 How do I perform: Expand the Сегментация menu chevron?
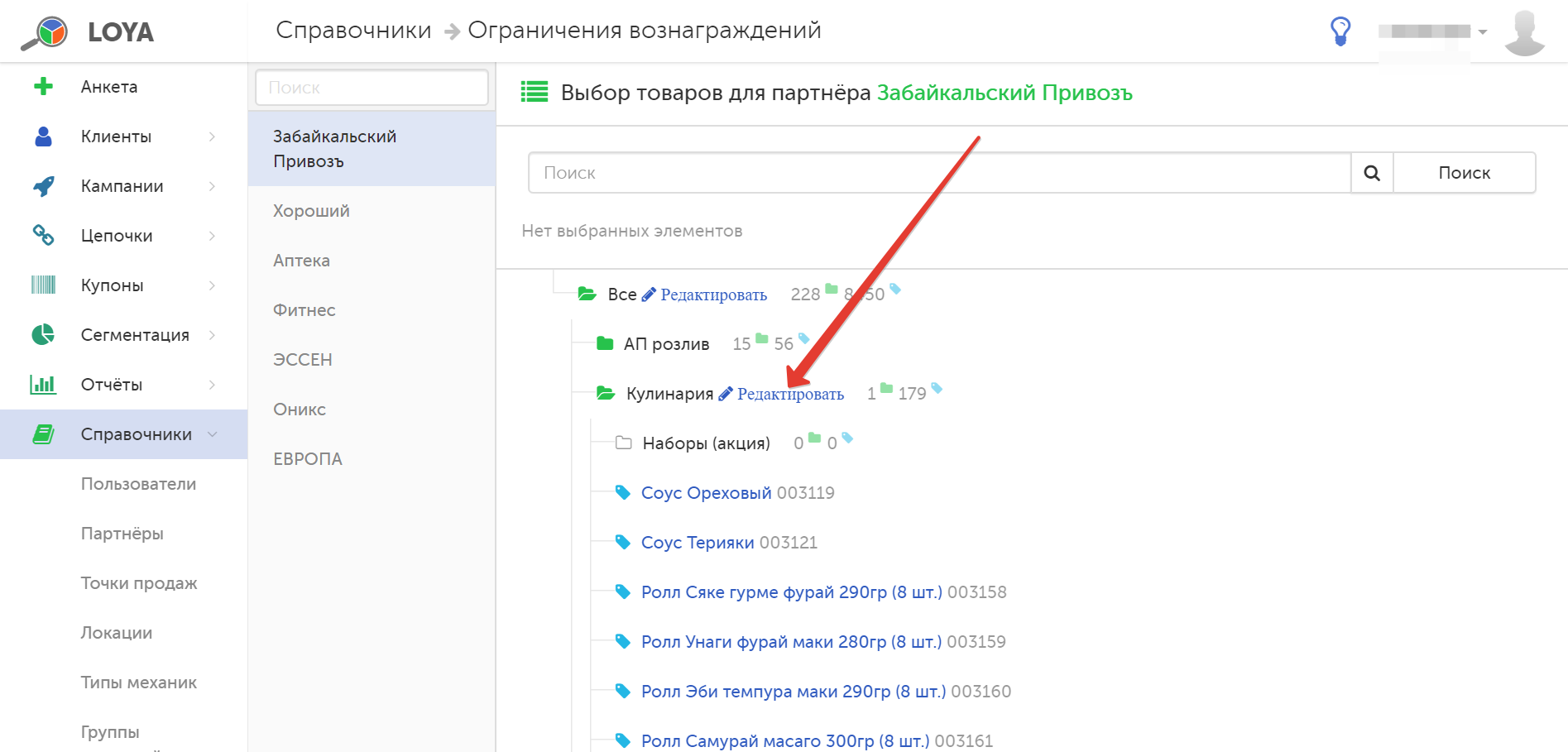coord(213,335)
